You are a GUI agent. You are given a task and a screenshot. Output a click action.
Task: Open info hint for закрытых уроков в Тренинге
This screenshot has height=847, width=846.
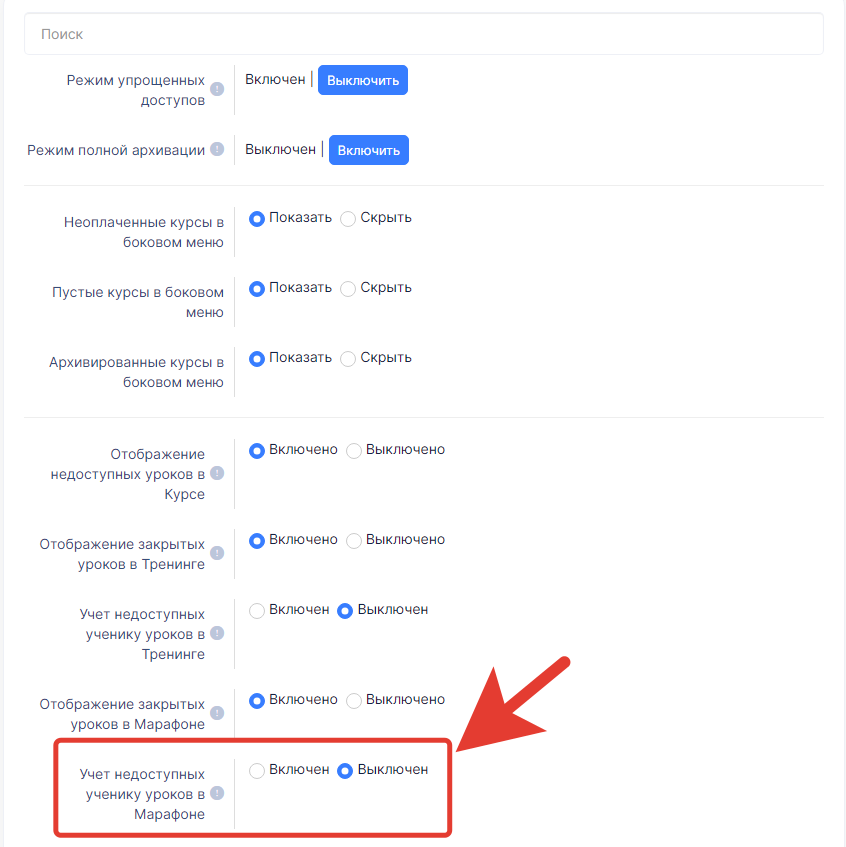coord(217,553)
